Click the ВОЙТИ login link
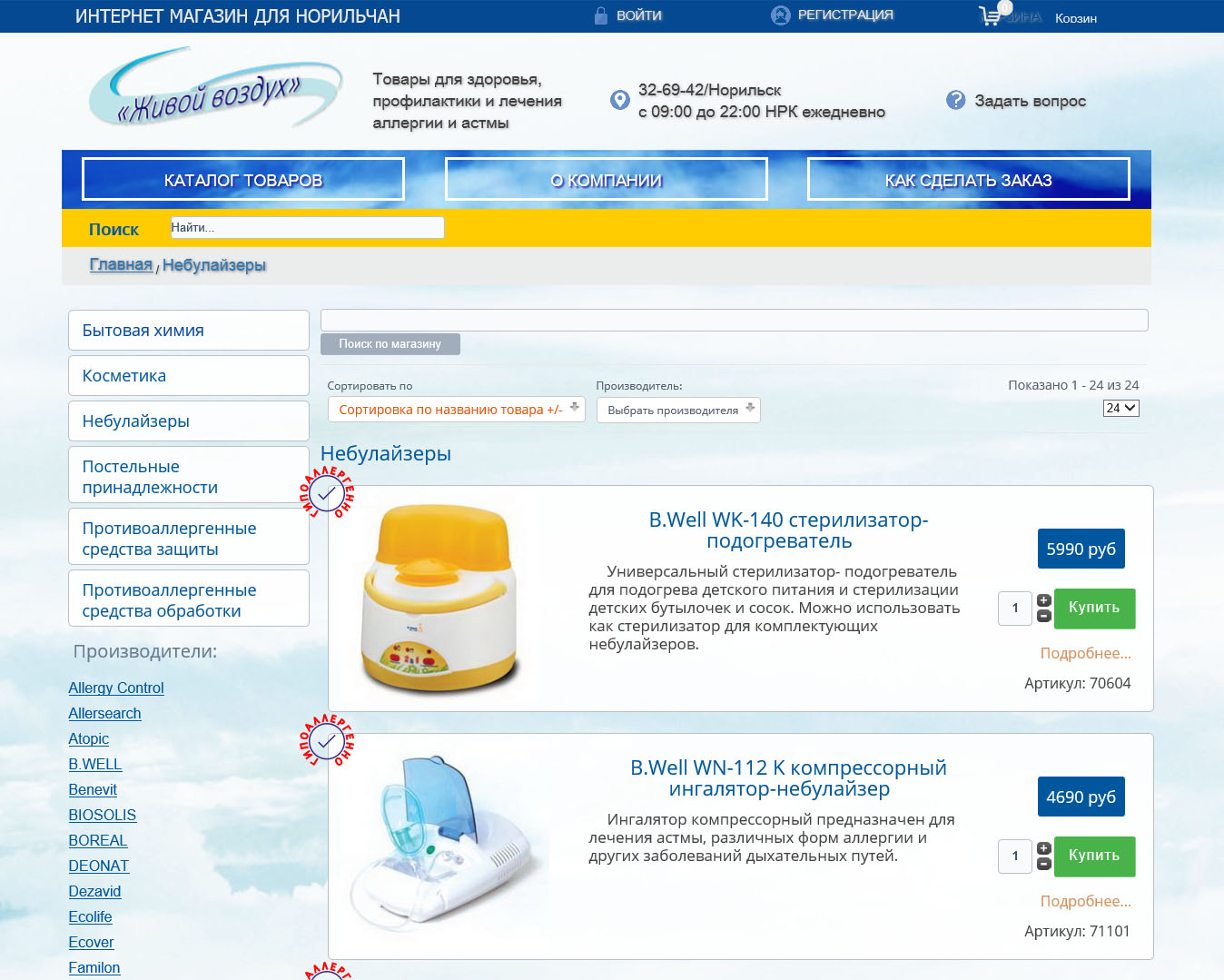 639,15
